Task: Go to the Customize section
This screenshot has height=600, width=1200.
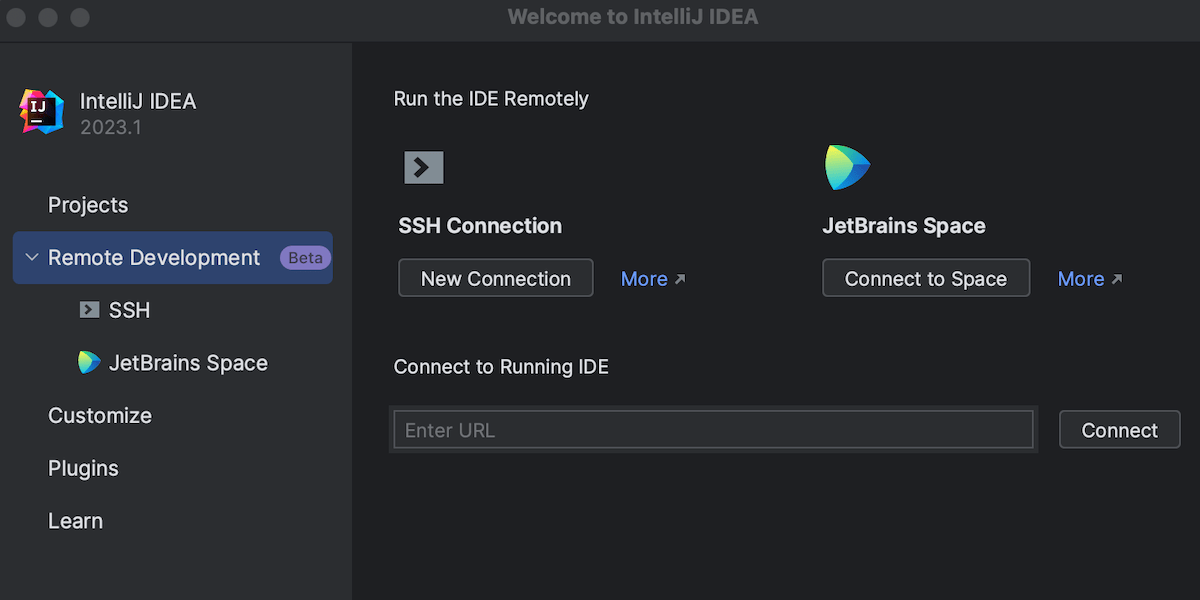Action: (x=100, y=416)
